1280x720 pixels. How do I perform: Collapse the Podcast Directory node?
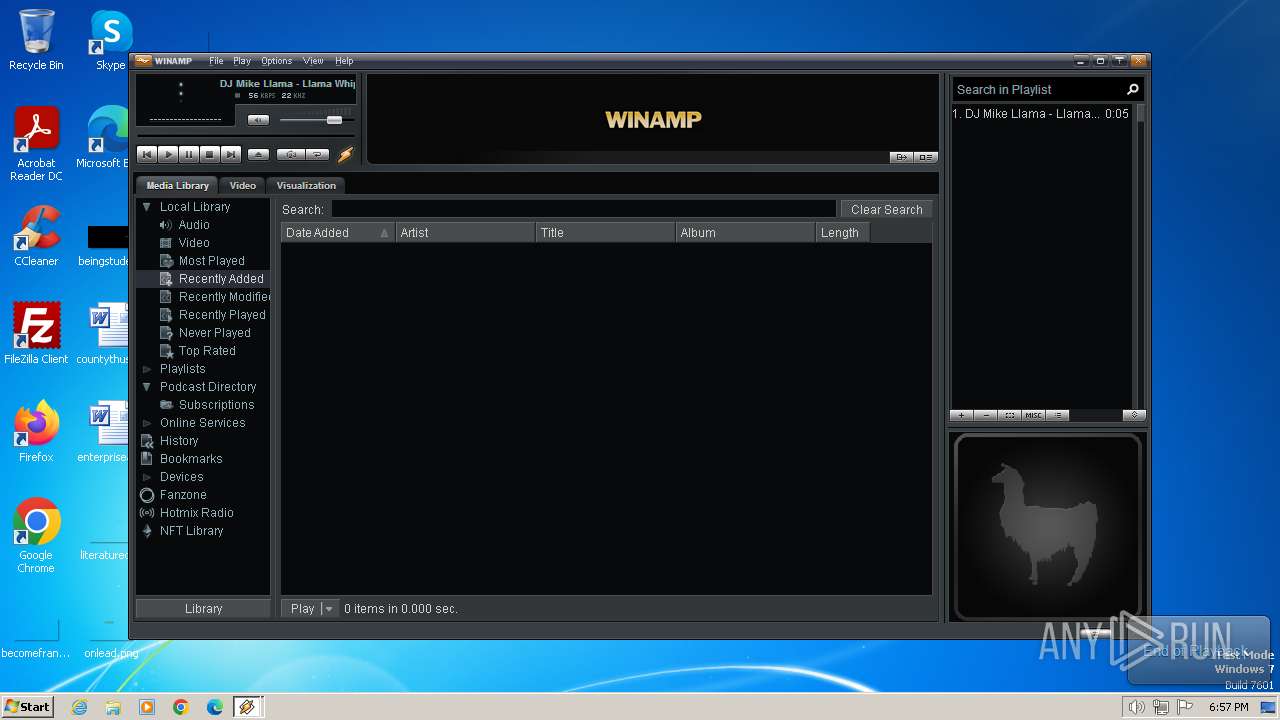click(147, 387)
